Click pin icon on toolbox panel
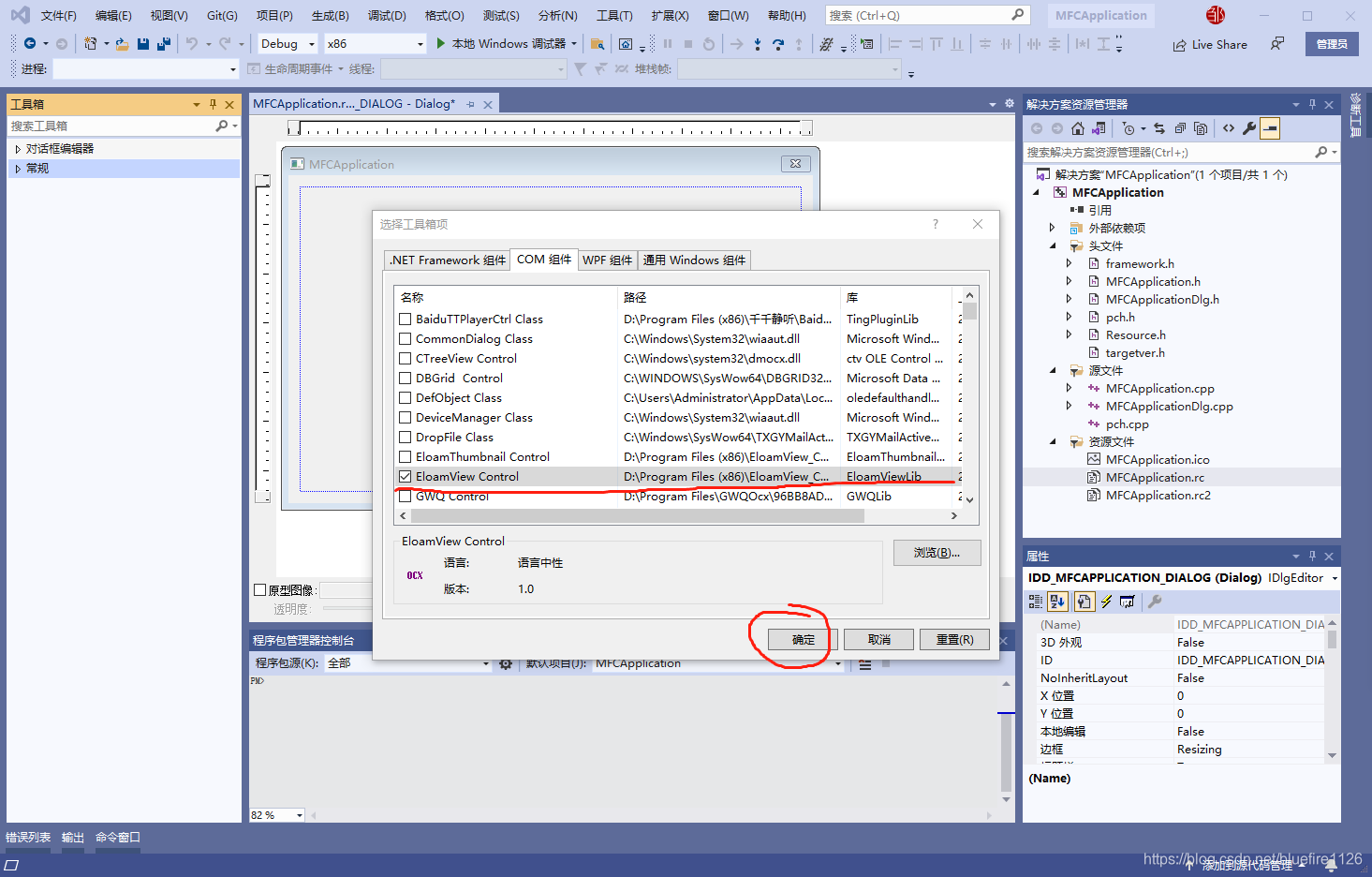1372x877 pixels. [213, 104]
